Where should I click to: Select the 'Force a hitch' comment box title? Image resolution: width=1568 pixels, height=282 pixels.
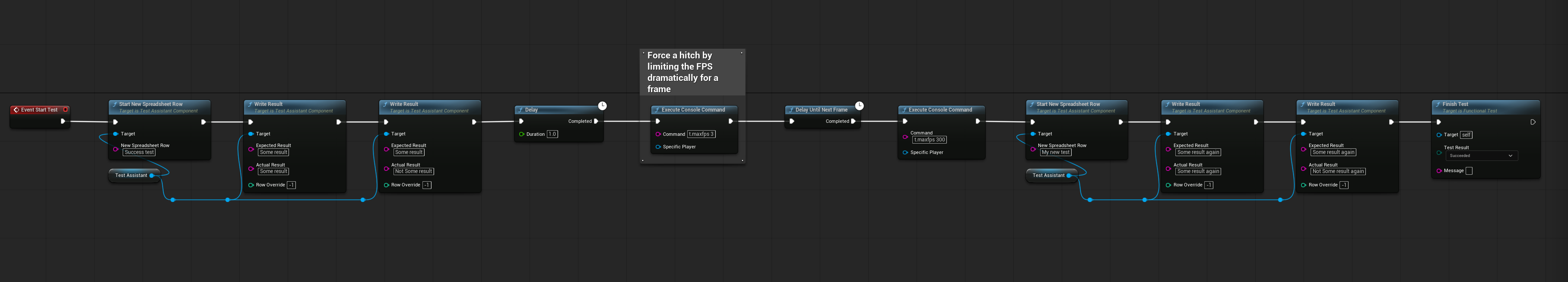click(x=682, y=72)
